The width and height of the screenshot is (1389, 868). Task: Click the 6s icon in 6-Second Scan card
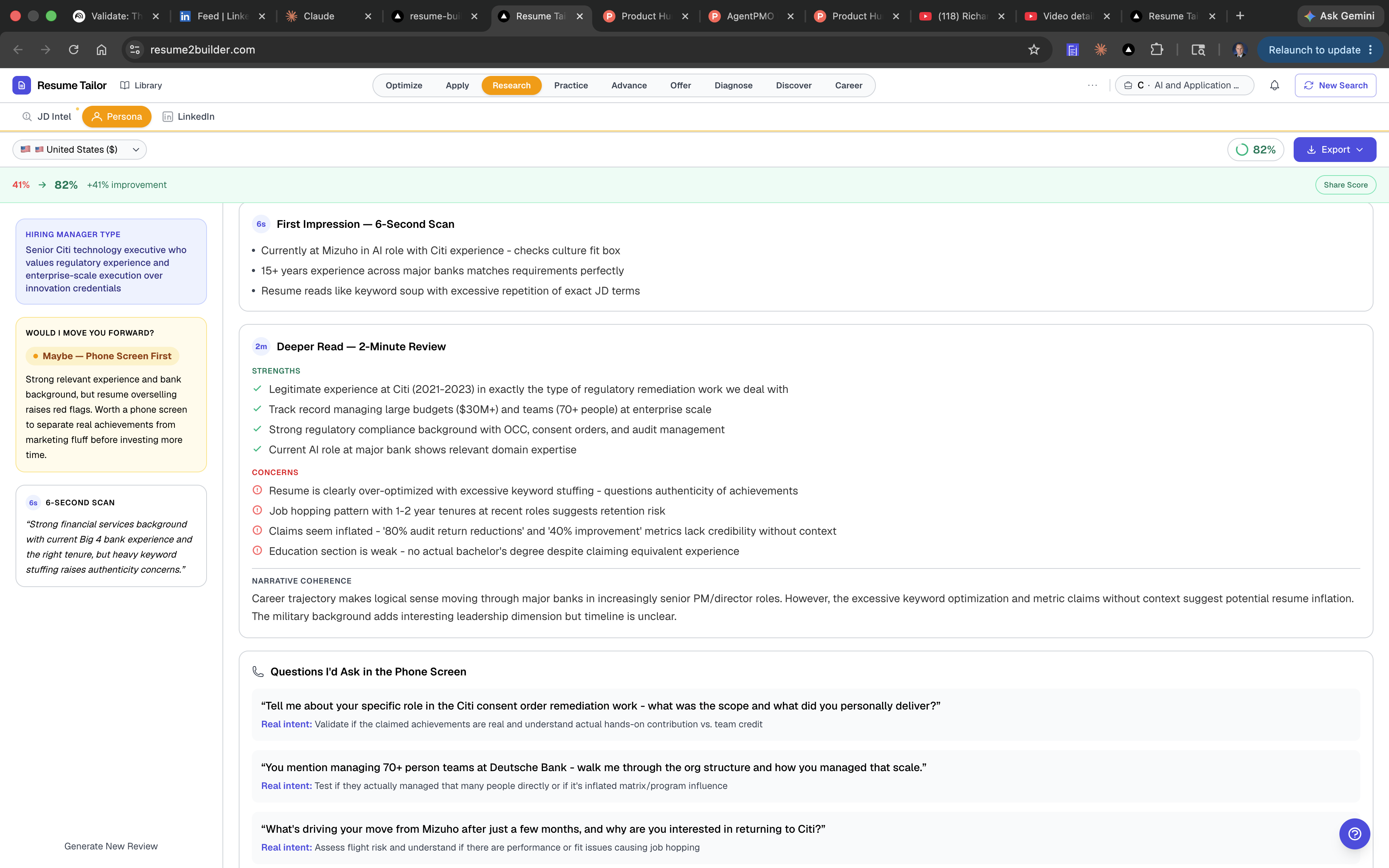click(33, 502)
